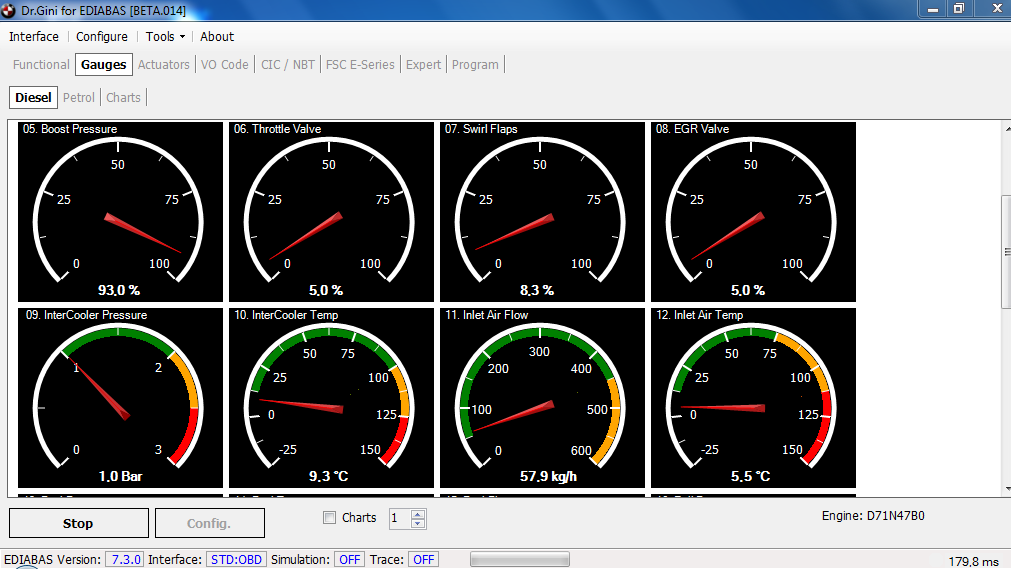
Task: Open the Tools dropdown menu
Action: click(x=165, y=37)
